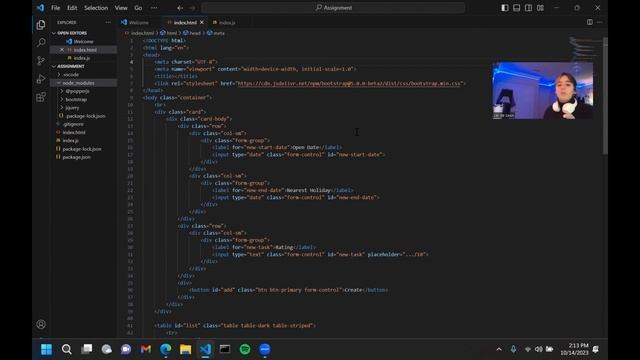Screen dimensions: 640x360
Task: Expand the .vscode folder
Action: (x=59, y=75)
